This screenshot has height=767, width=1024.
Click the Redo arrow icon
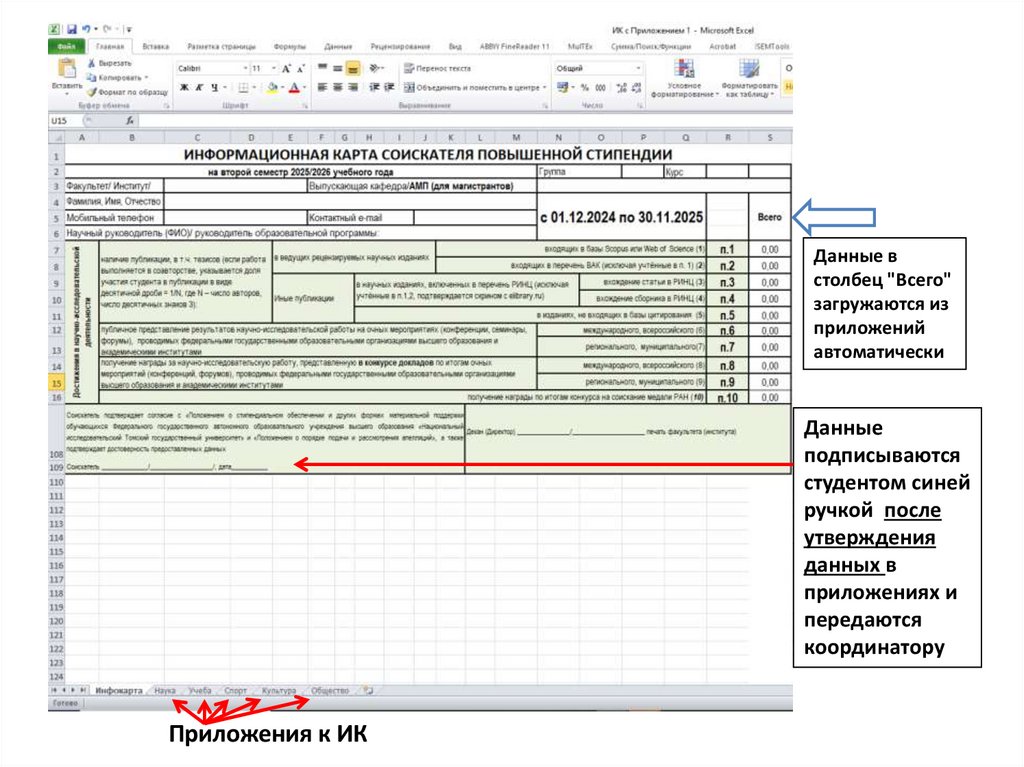(106, 29)
